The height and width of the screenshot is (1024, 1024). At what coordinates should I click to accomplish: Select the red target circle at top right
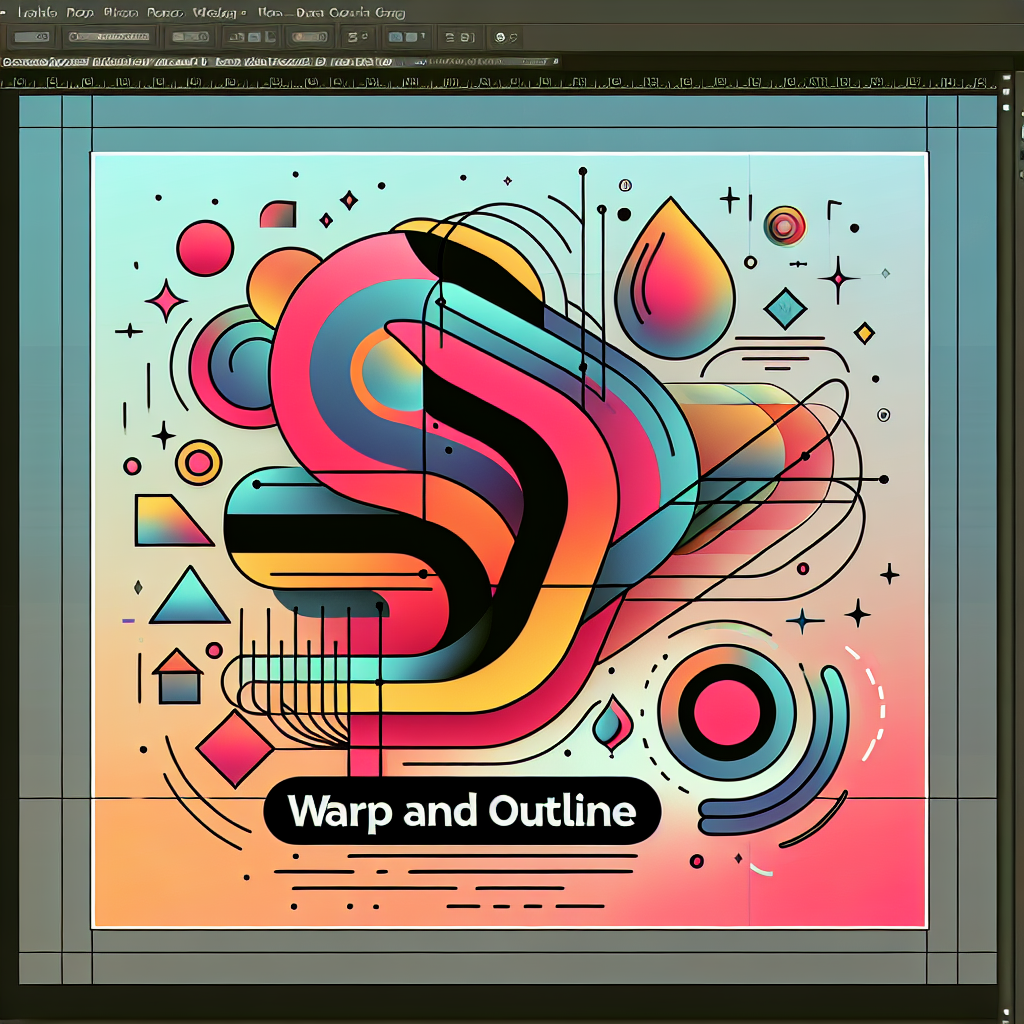784,227
